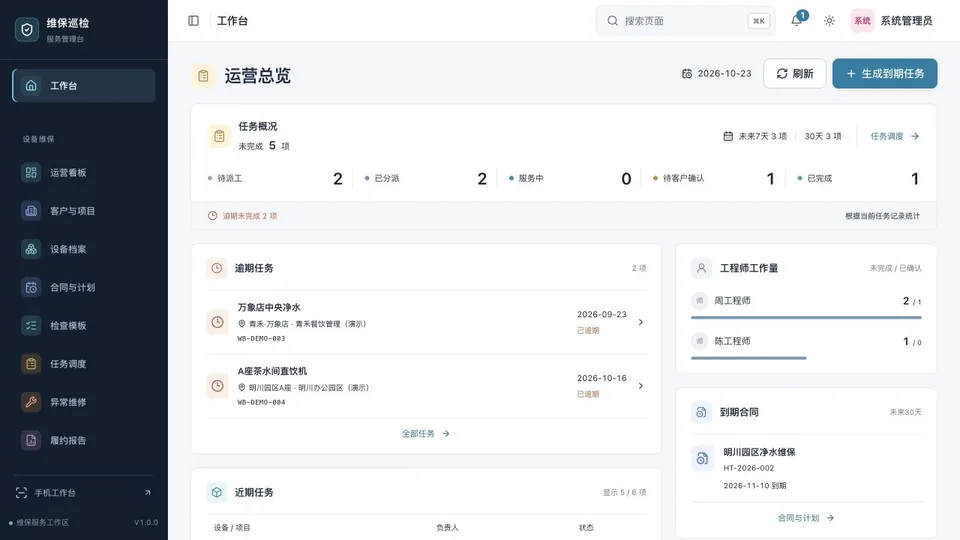The image size is (960, 540).
Task: Click the 逾期任务 header clock icon
Action: [x=217, y=268]
